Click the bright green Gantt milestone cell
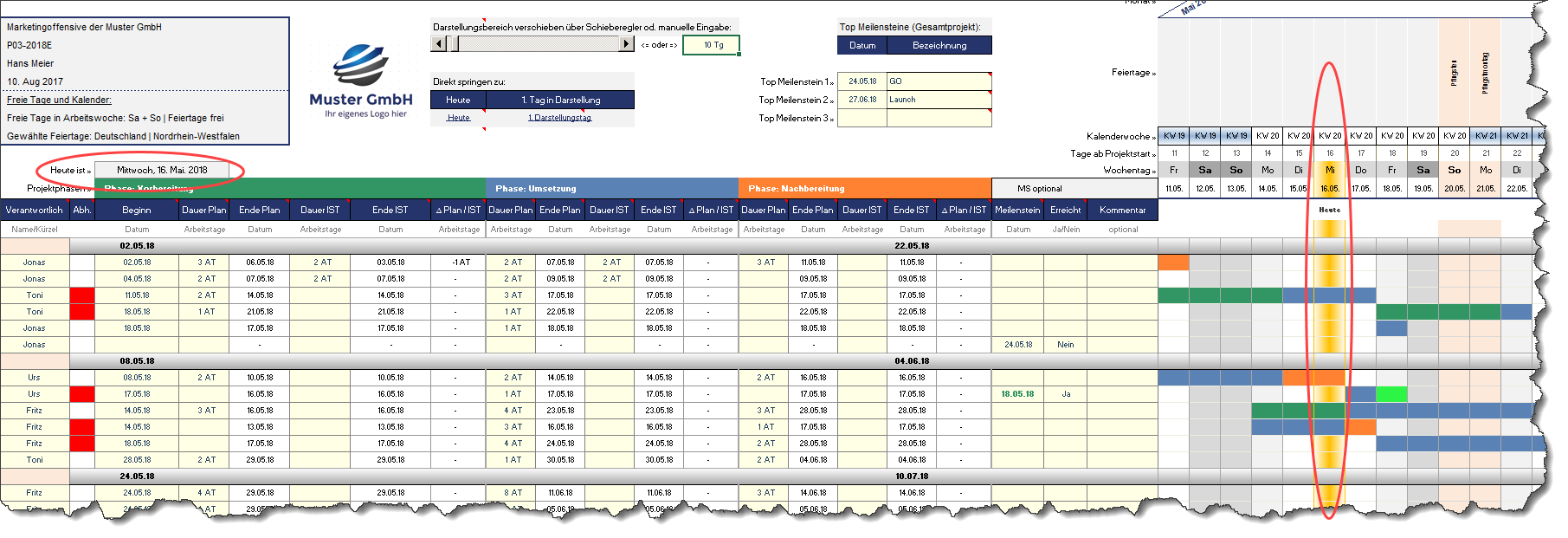The height and width of the screenshot is (538, 1568). pos(1391,394)
